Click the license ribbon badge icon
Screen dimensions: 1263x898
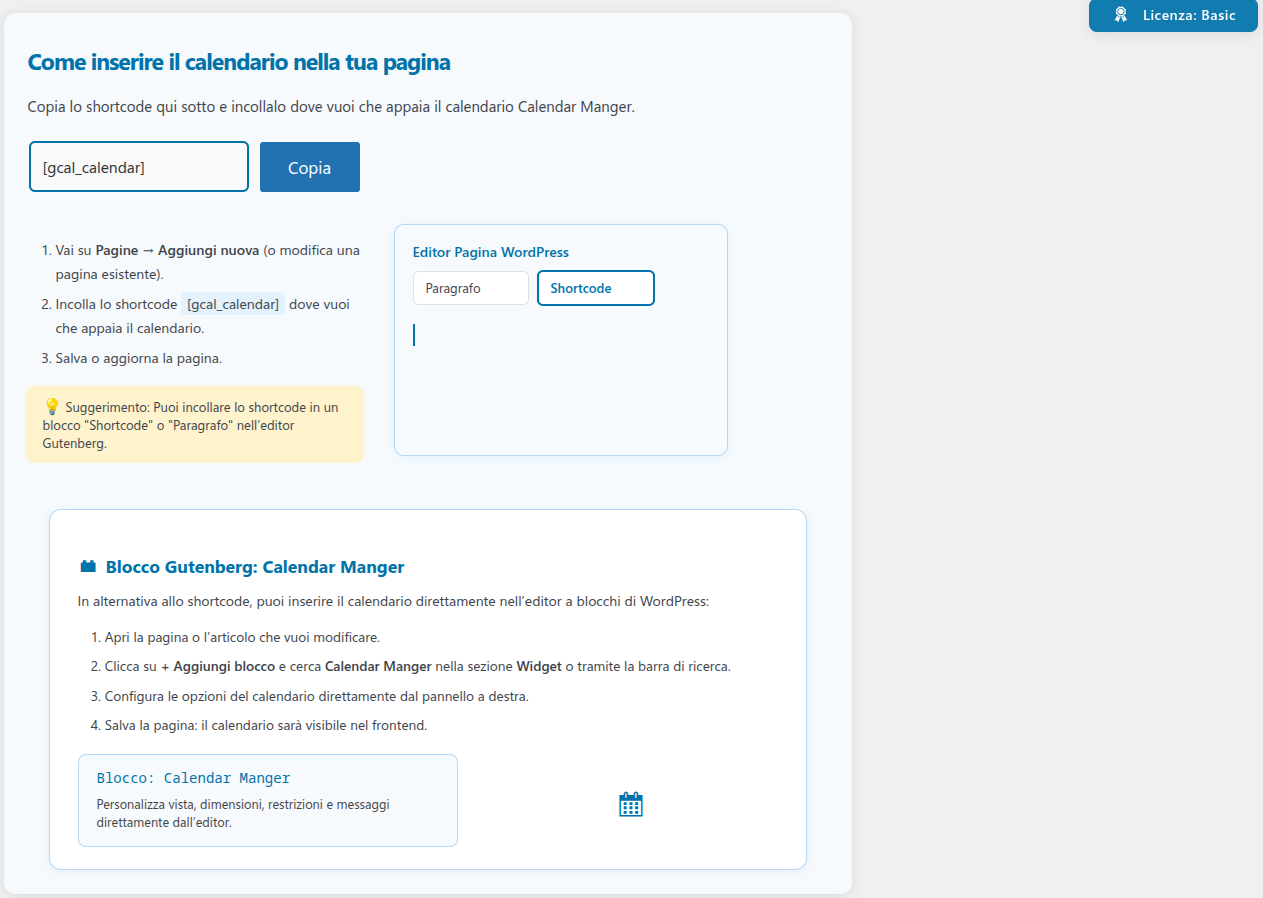coord(1121,15)
